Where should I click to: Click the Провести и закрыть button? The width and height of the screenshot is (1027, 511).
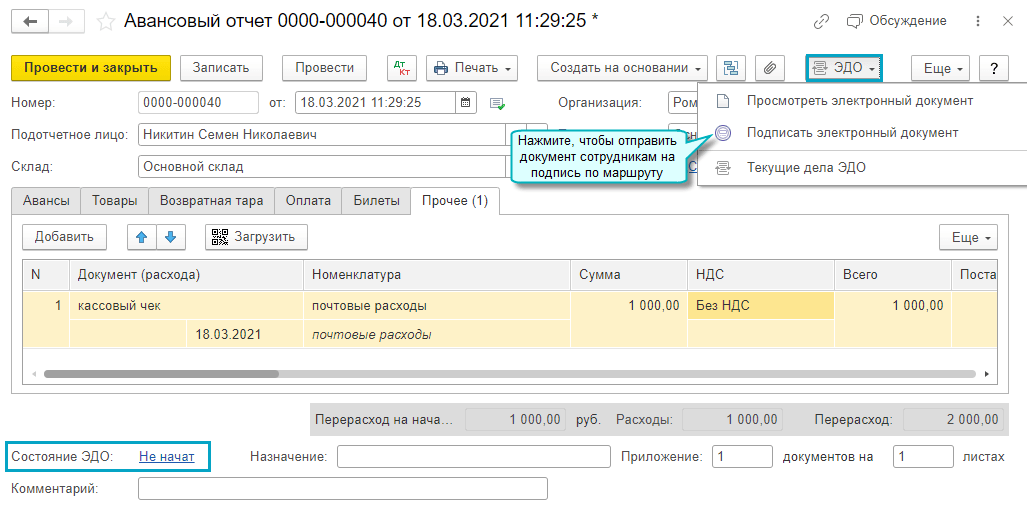tap(91, 67)
